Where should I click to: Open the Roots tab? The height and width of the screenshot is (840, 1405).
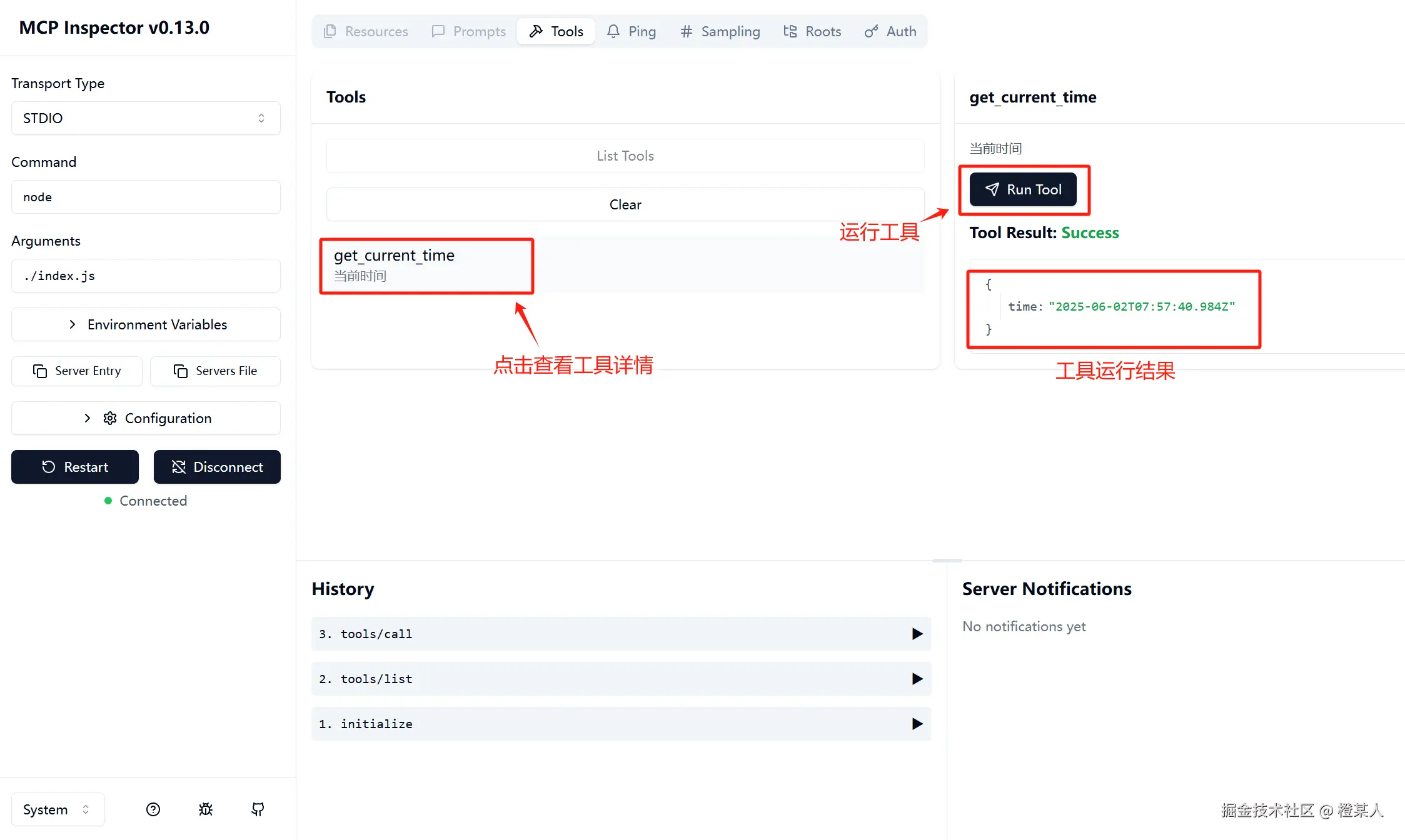[812, 31]
